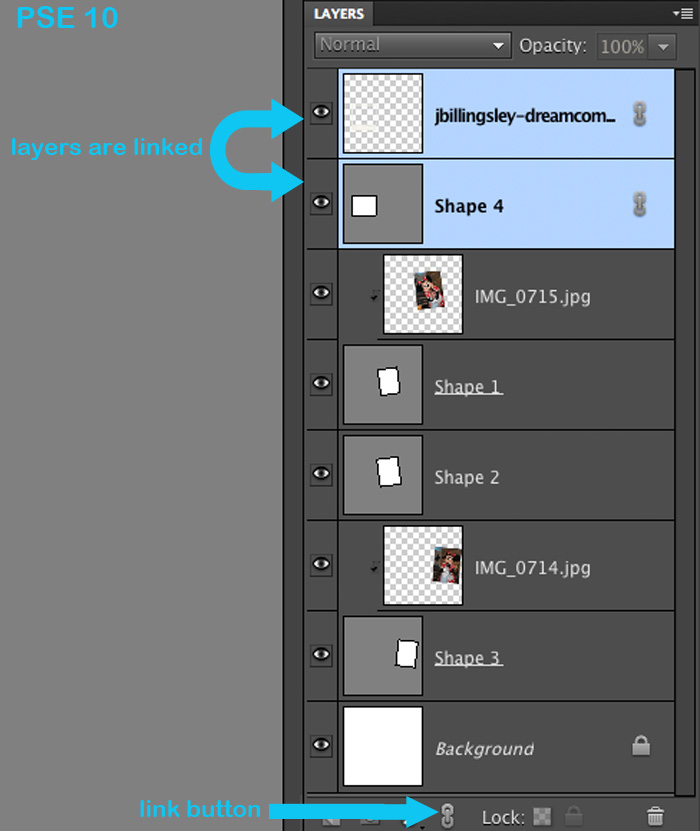
Task: Hide the jbillingsley-dreamcom layer
Action: coord(321,112)
